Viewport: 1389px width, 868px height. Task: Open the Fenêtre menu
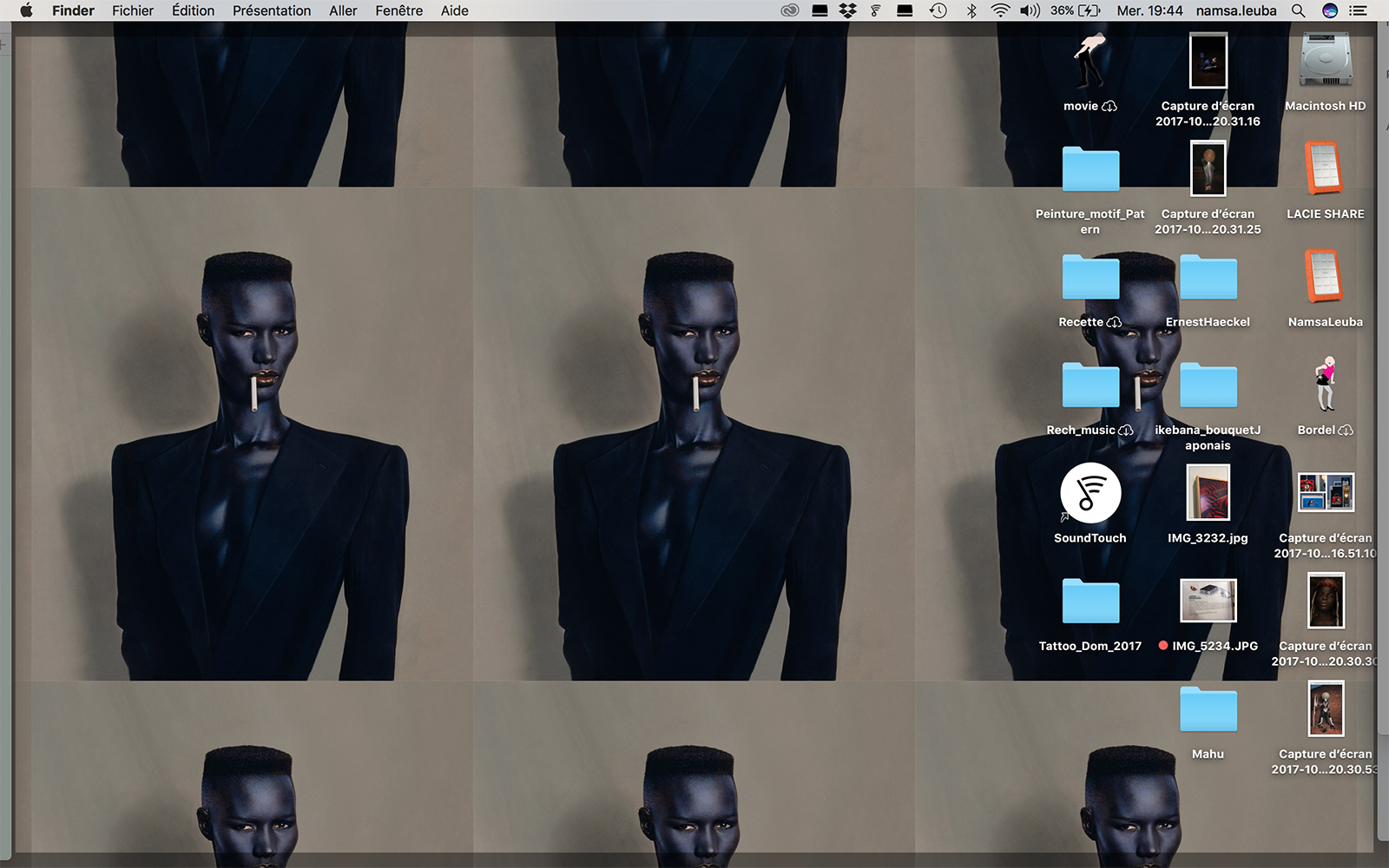click(x=399, y=10)
